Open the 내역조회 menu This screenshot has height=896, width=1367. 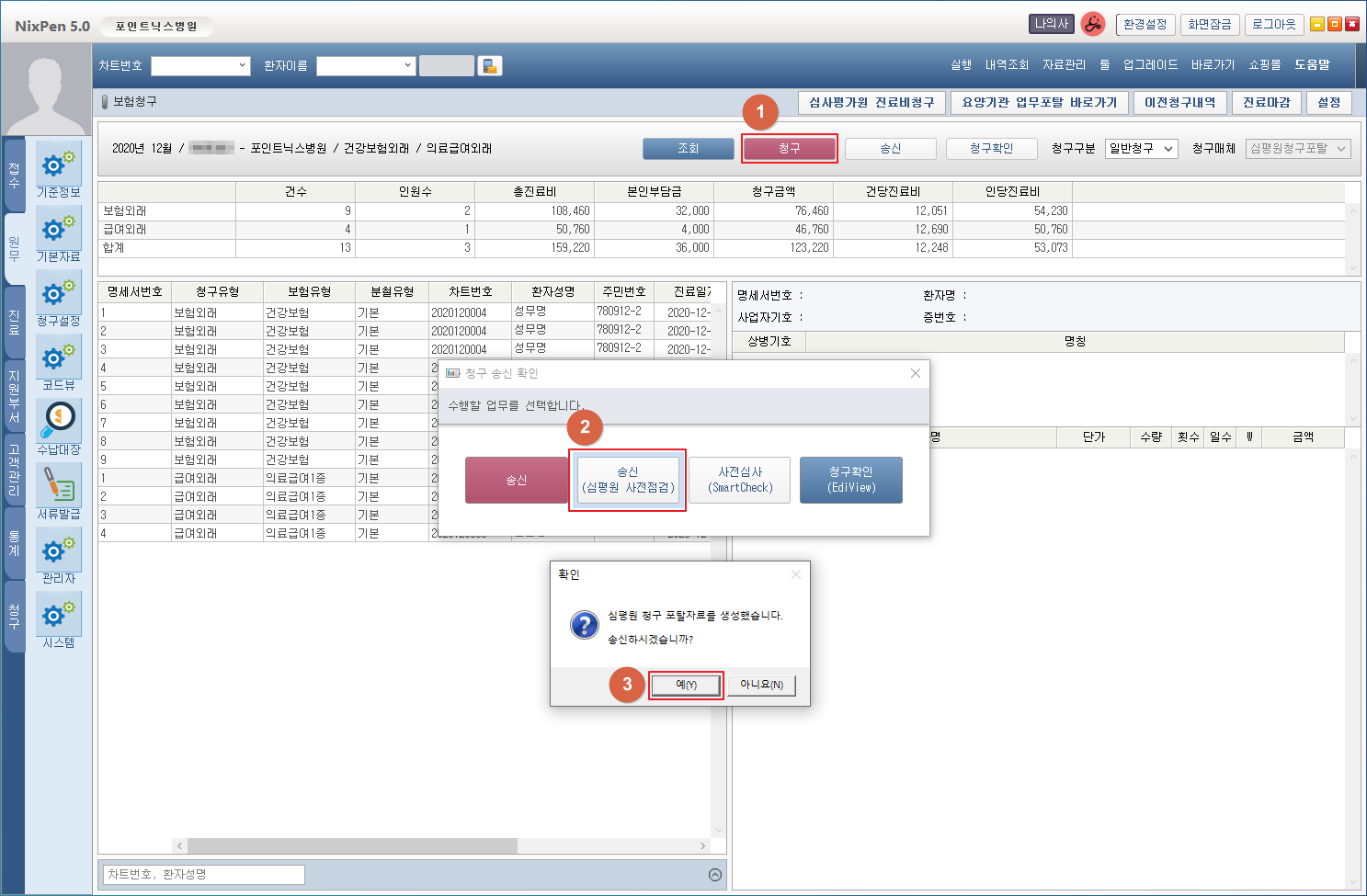1007,65
